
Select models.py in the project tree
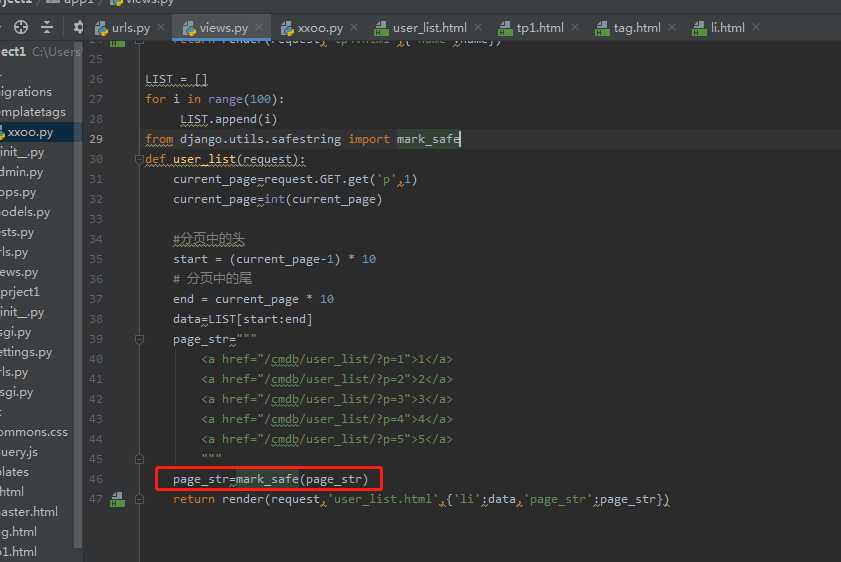tap(25, 212)
